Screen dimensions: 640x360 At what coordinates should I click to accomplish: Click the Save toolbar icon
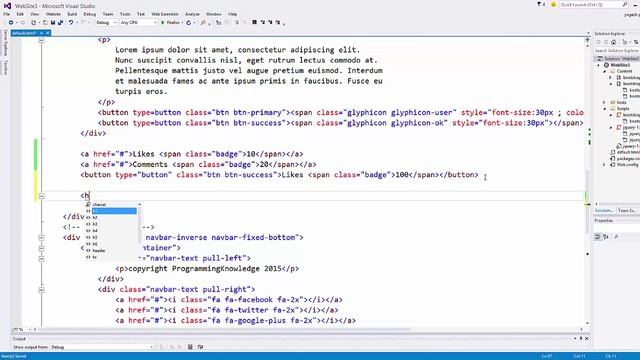tap(53, 22)
